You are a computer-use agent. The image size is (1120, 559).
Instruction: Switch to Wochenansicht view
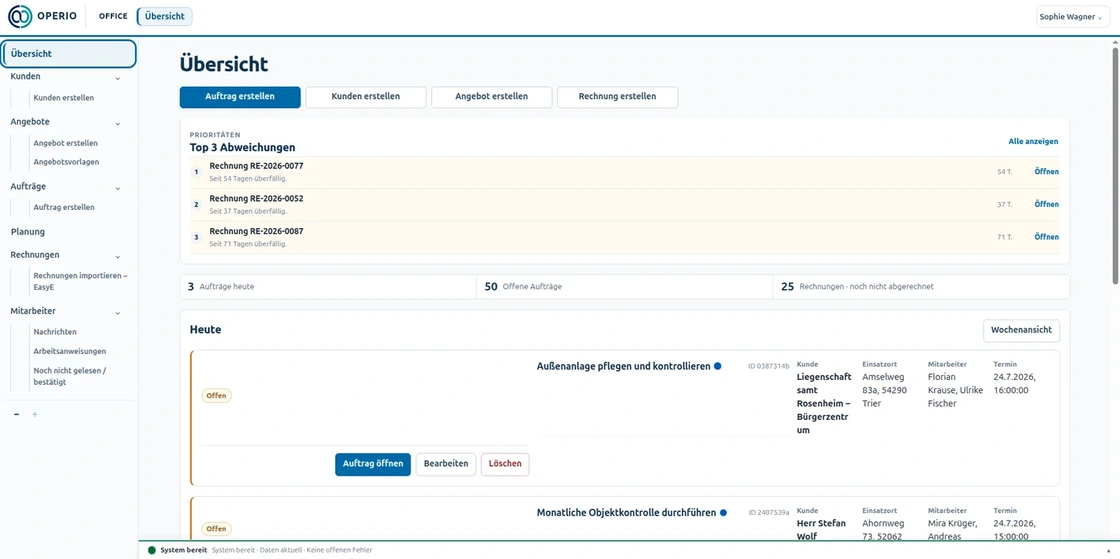(x=1021, y=331)
